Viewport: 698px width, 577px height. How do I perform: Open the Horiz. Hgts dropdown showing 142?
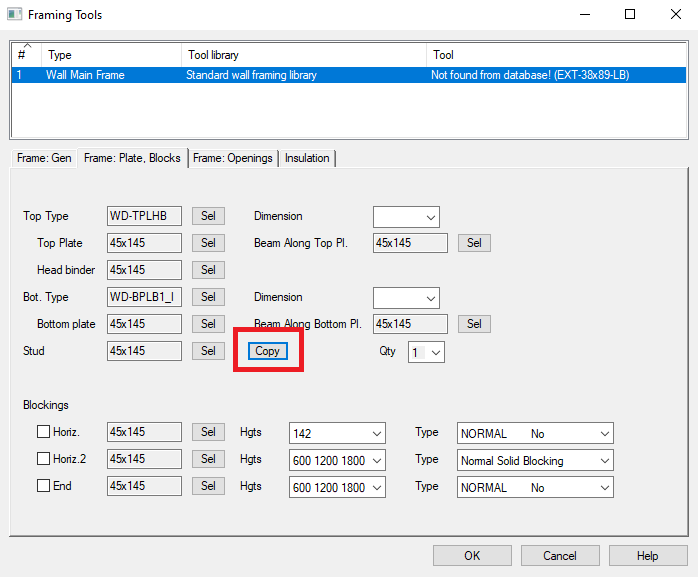coord(337,433)
